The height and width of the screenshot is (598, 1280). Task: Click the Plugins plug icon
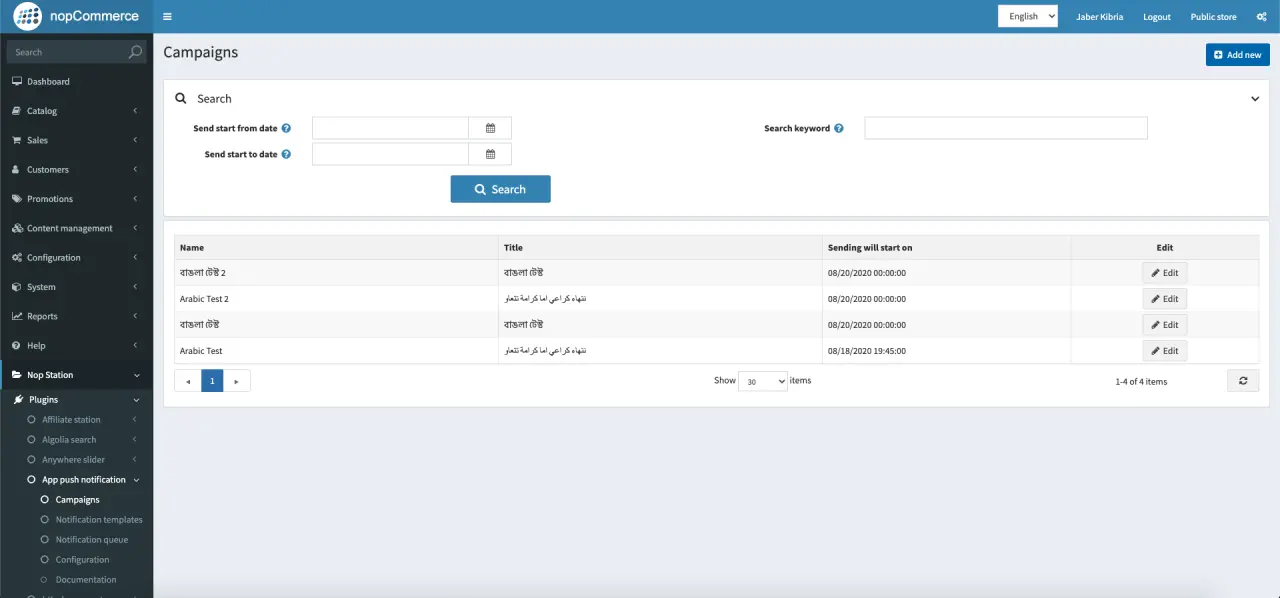[18, 400]
